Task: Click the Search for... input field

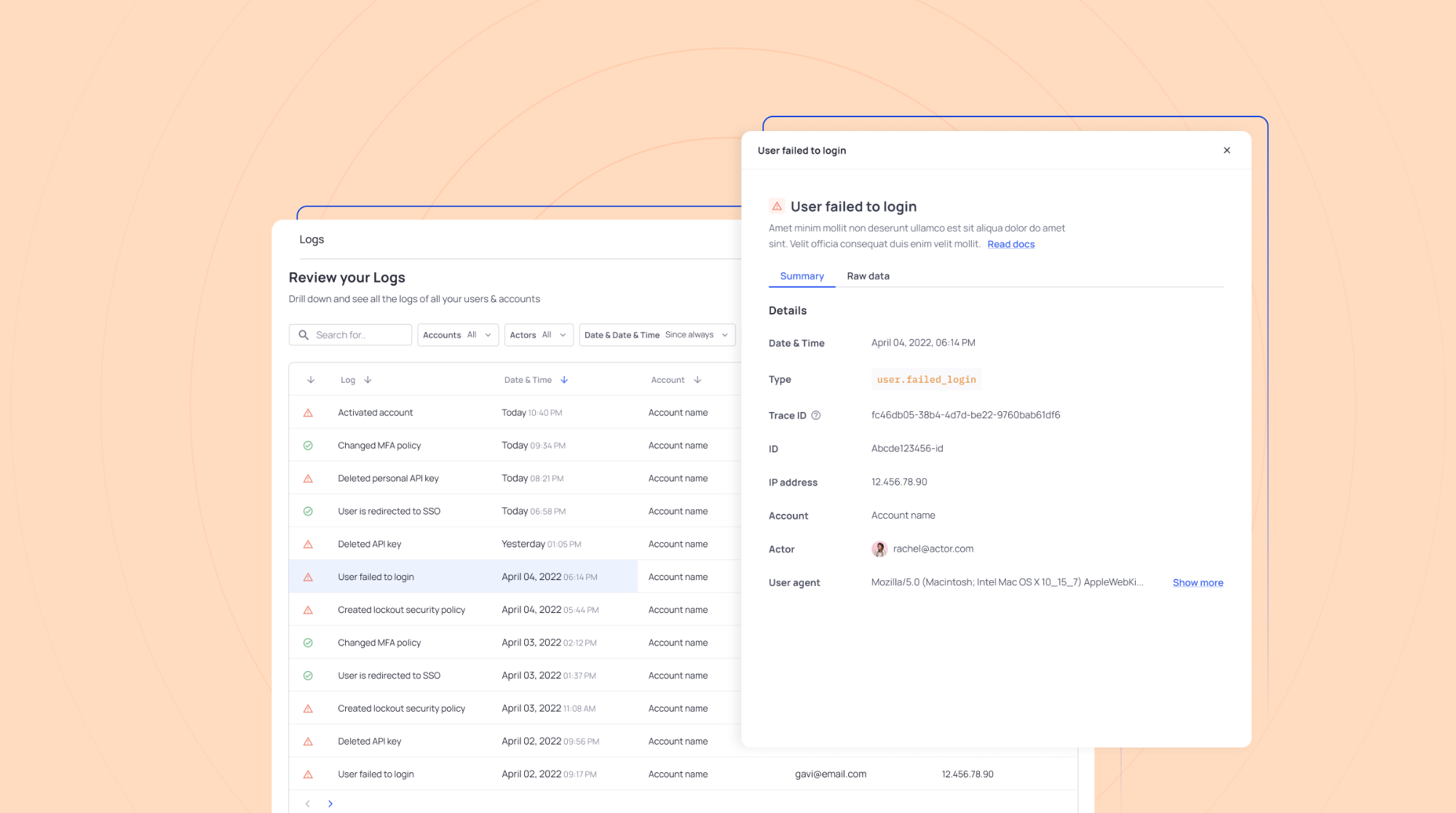Action: [x=351, y=335]
